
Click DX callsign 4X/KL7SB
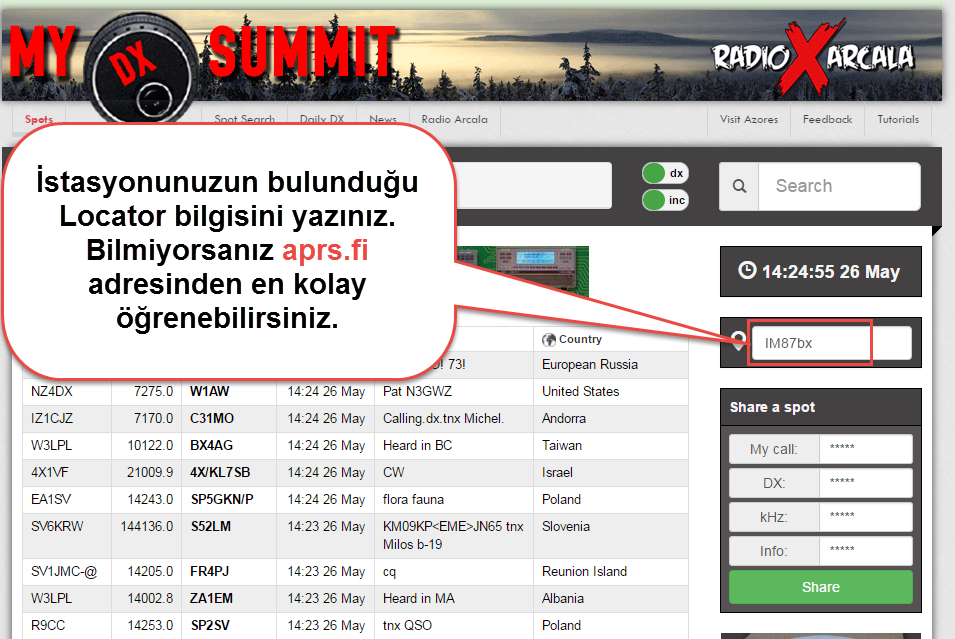point(220,472)
